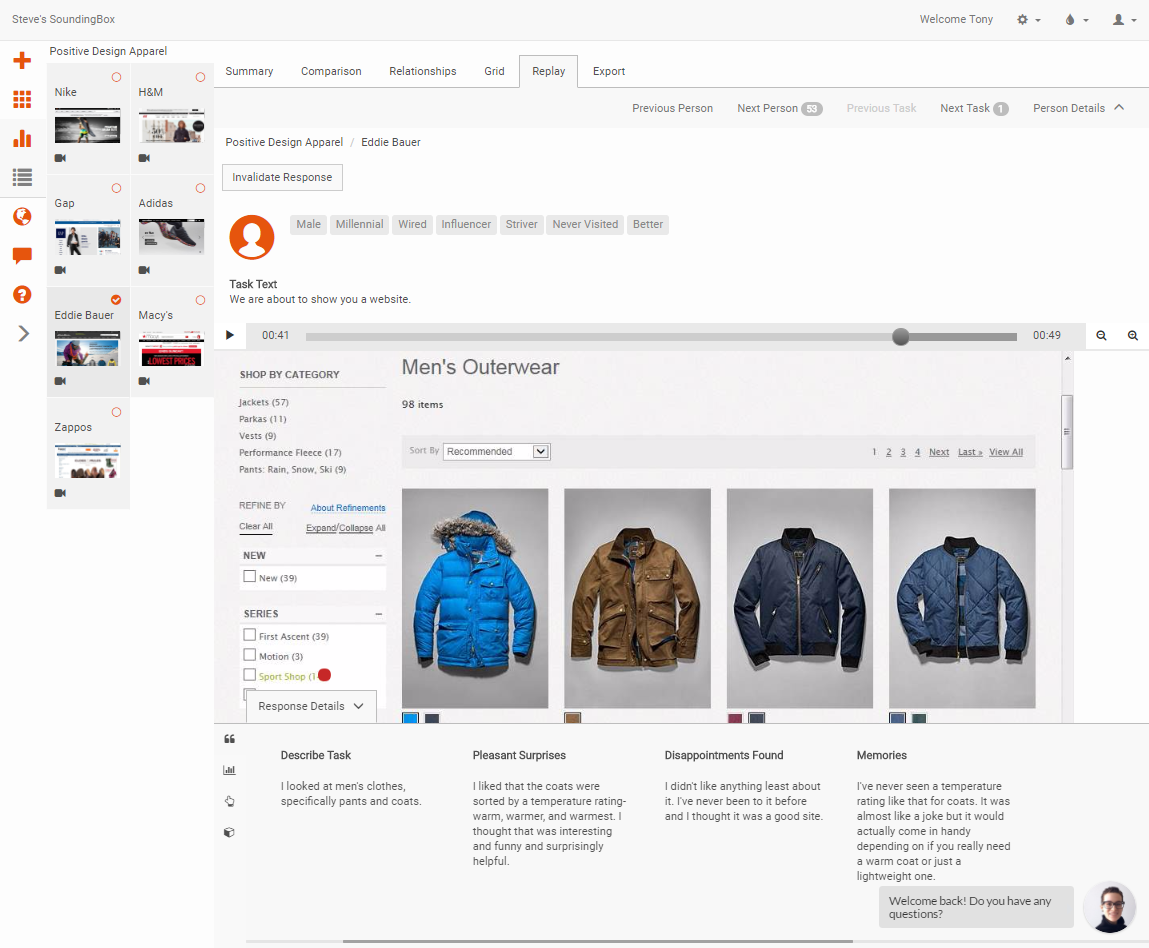
Task: Click the video camera icon under Zappos
Action: click(x=60, y=493)
